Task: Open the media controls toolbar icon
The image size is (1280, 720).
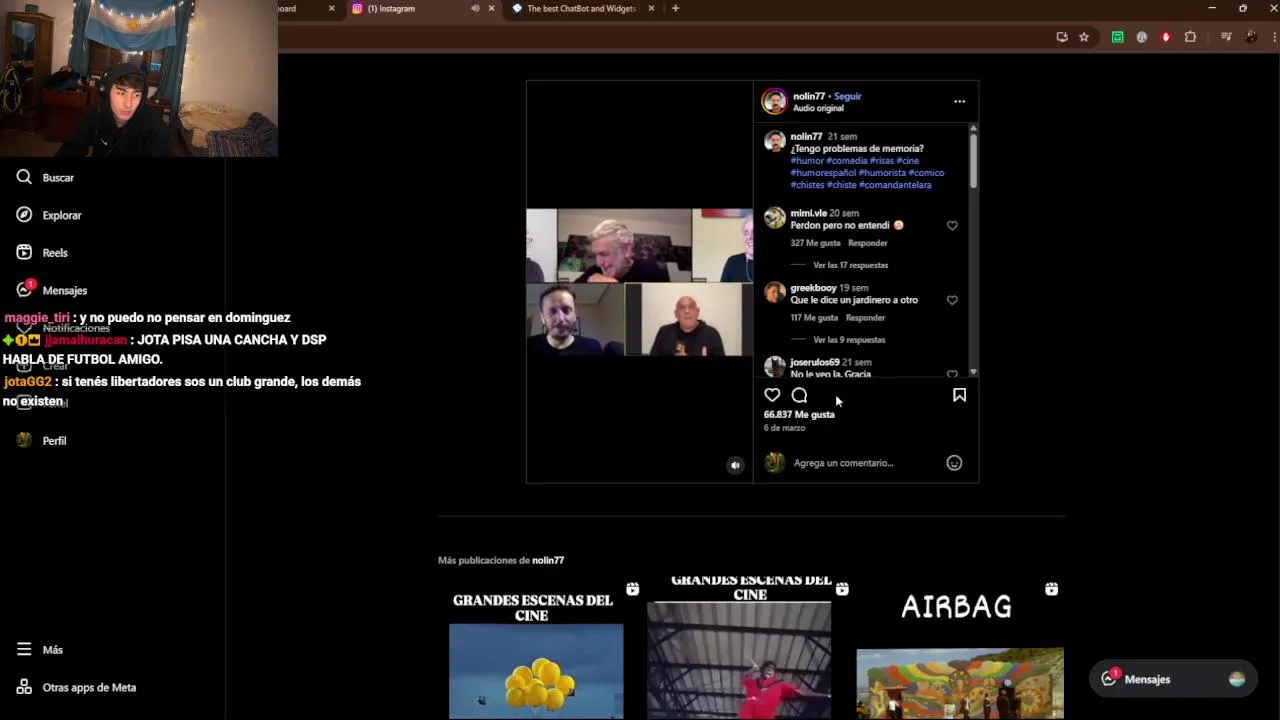Action: (1226, 37)
